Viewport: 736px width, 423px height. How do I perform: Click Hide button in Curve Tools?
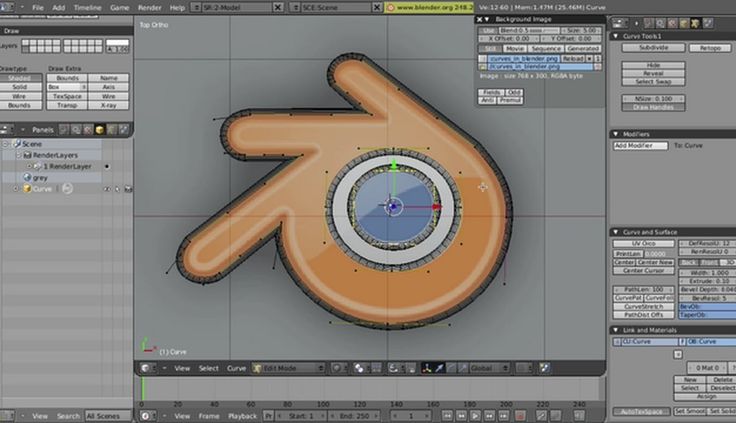pyautogui.click(x=653, y=65)
